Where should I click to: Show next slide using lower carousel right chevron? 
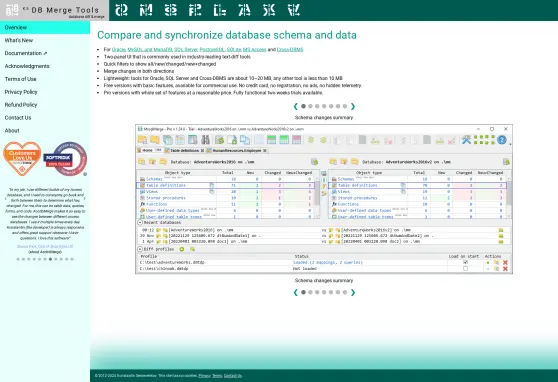353,292
